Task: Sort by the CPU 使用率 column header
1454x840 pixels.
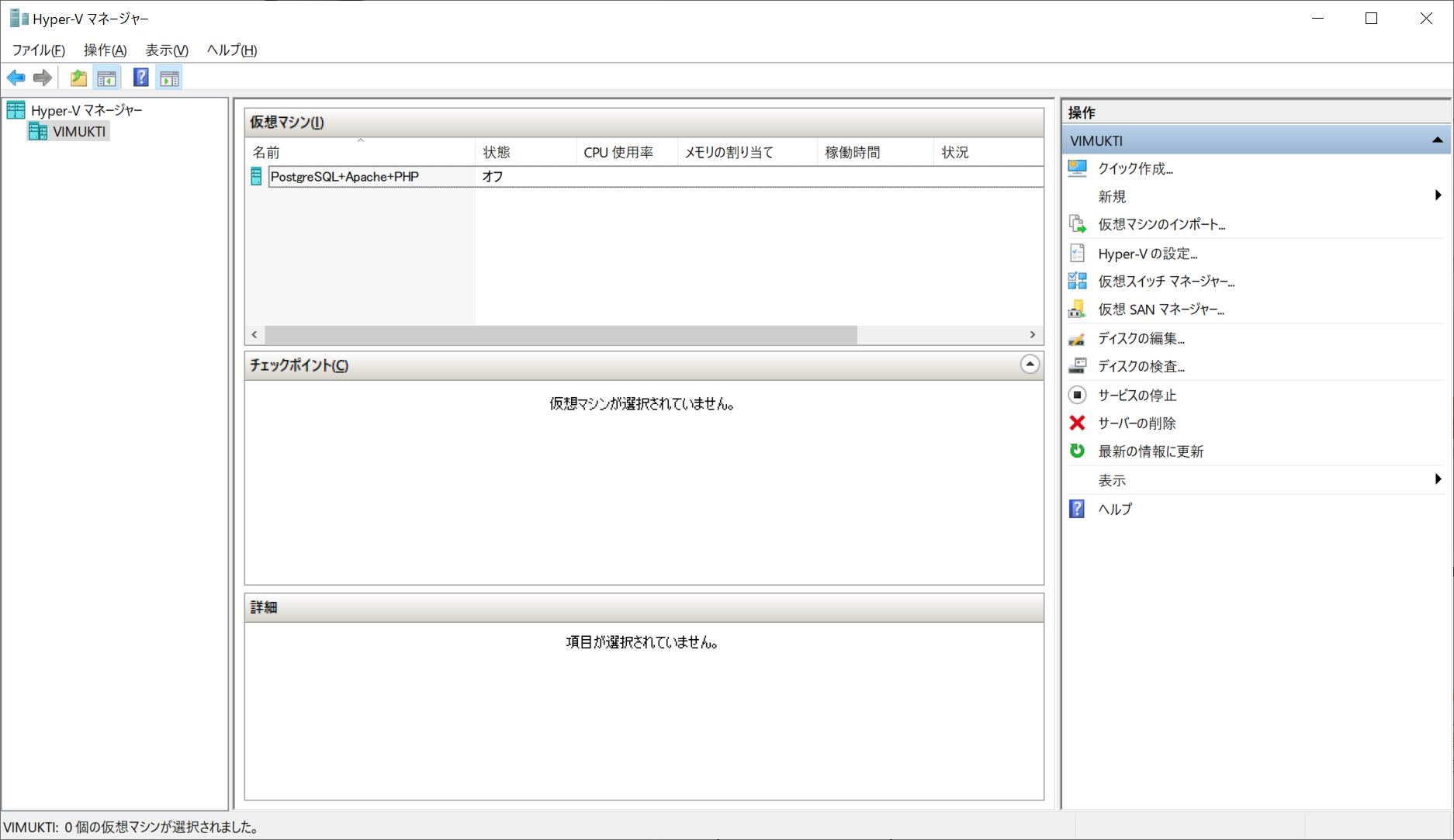Action: pyautogui.click(x=627, y=152)
